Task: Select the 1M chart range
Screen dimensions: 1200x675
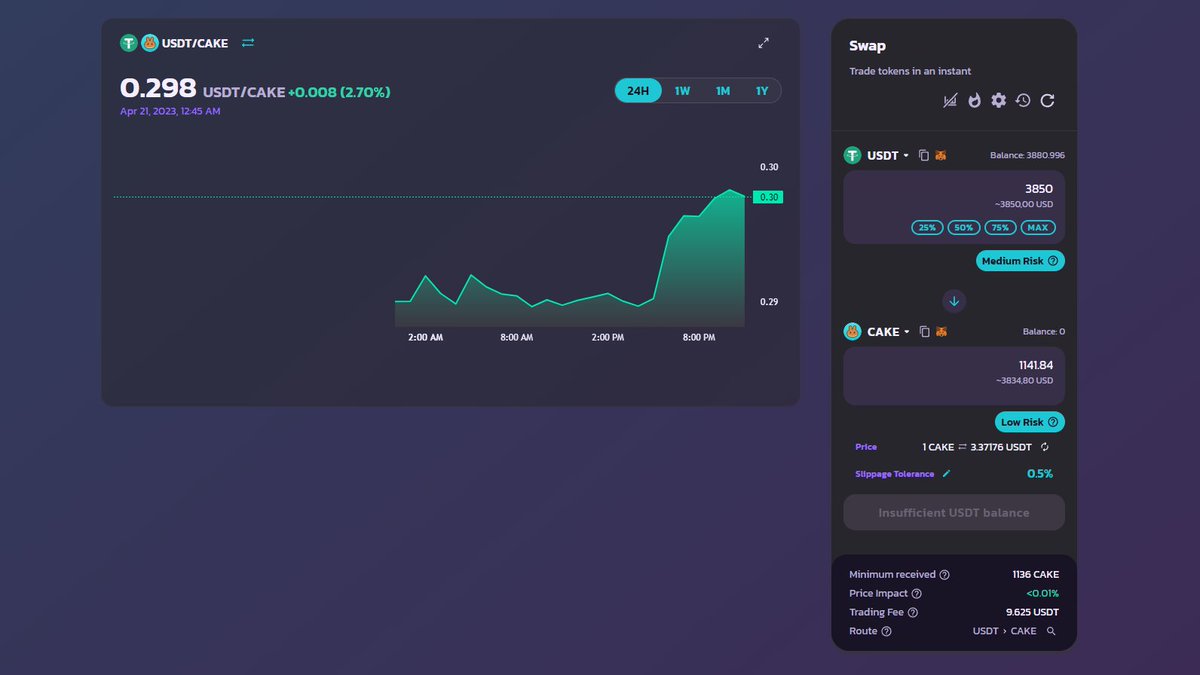Action: coord(722,91)
